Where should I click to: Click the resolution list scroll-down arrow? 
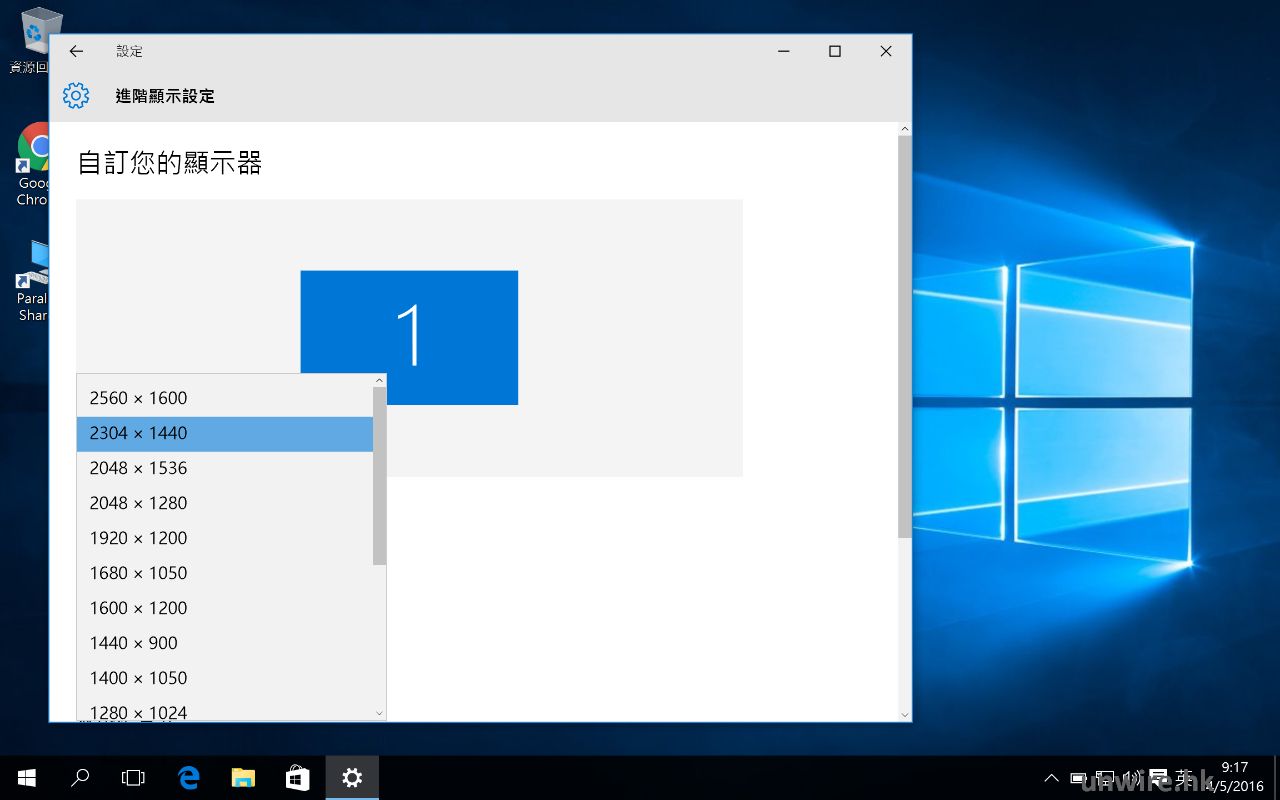[x=379, y=713]
